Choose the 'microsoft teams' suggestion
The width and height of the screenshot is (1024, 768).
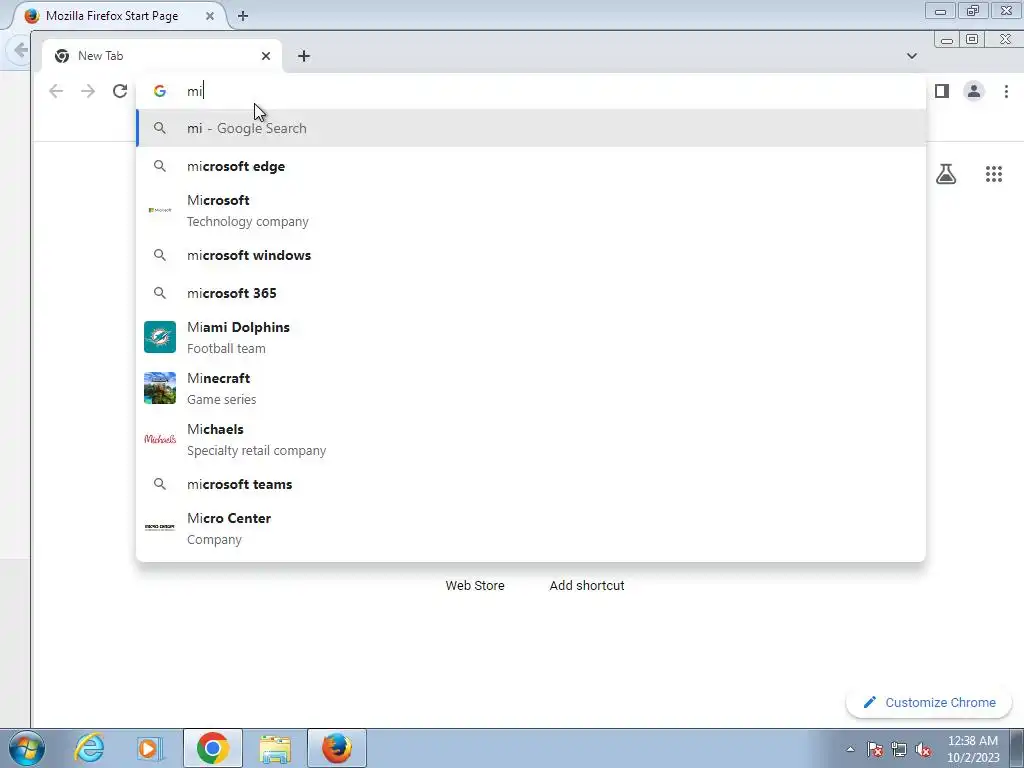531,484
